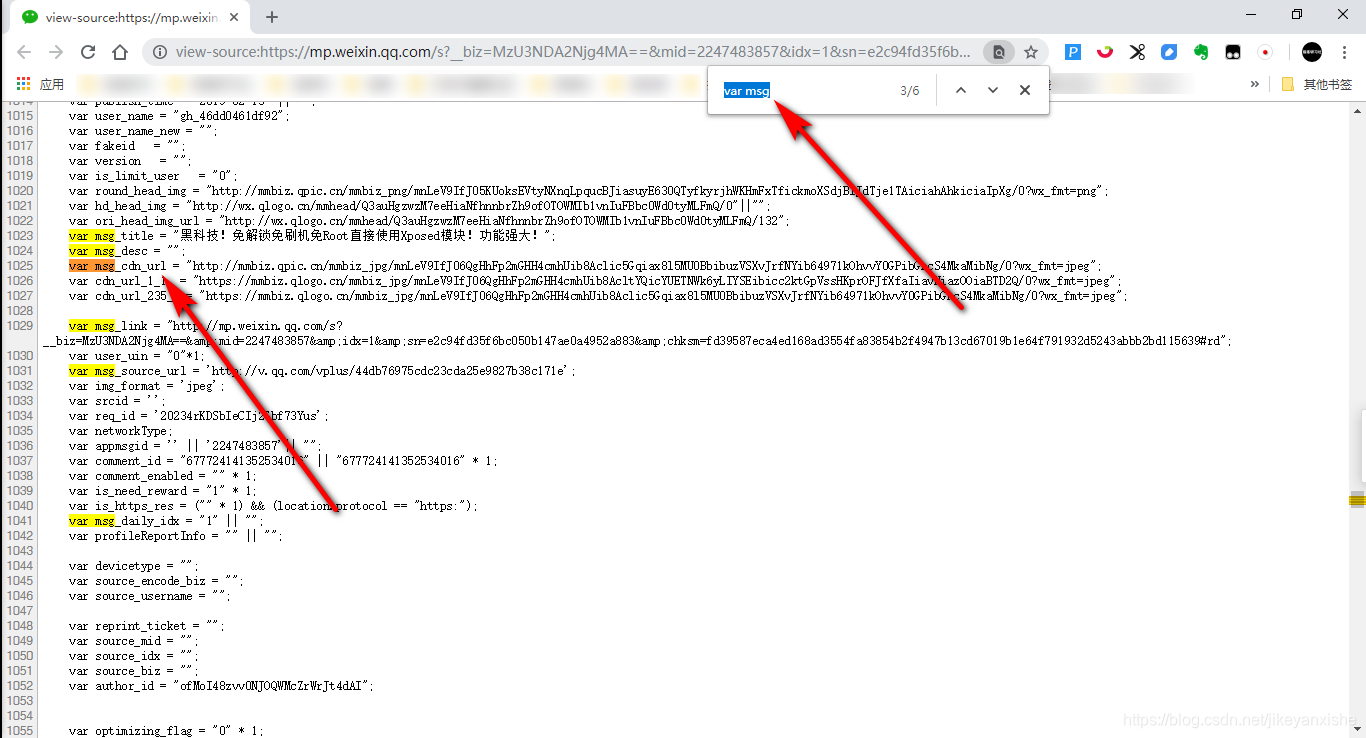Click the is_https_res line 1040
This screenshot has height=738, width=1366.
273,506
